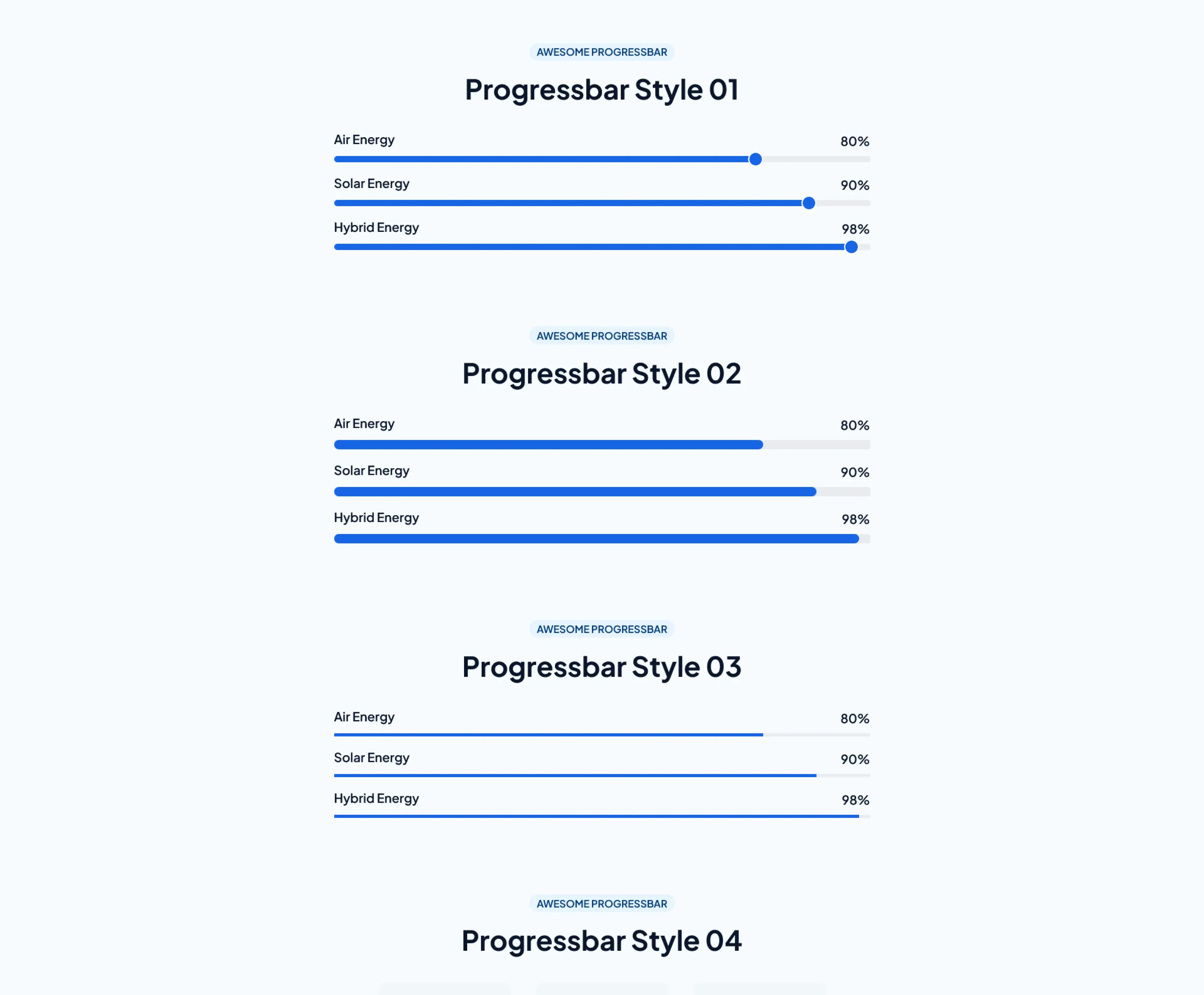
Task: Click the Progressbar Style 02 heading
Action: [x=602, y=374]
